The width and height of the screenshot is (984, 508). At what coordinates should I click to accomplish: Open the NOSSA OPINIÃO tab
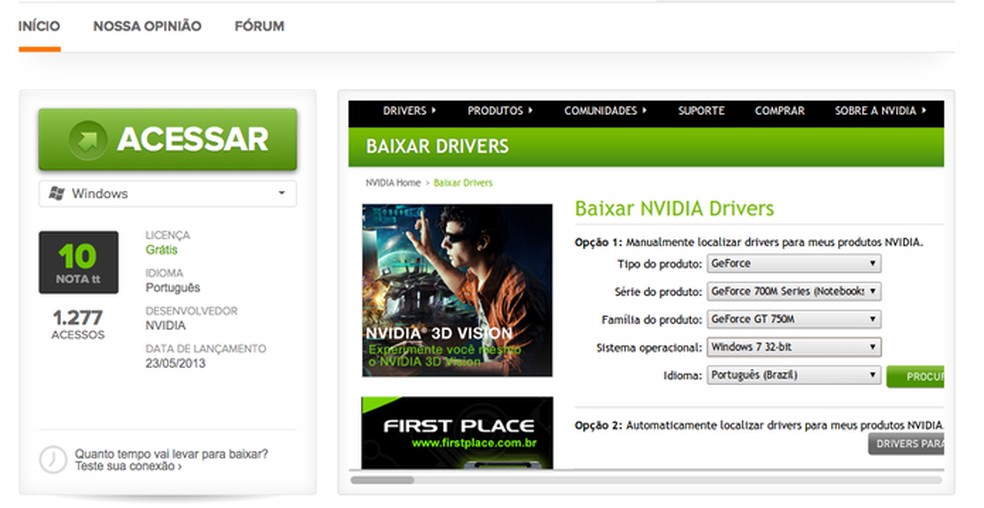tap(147, 26)
